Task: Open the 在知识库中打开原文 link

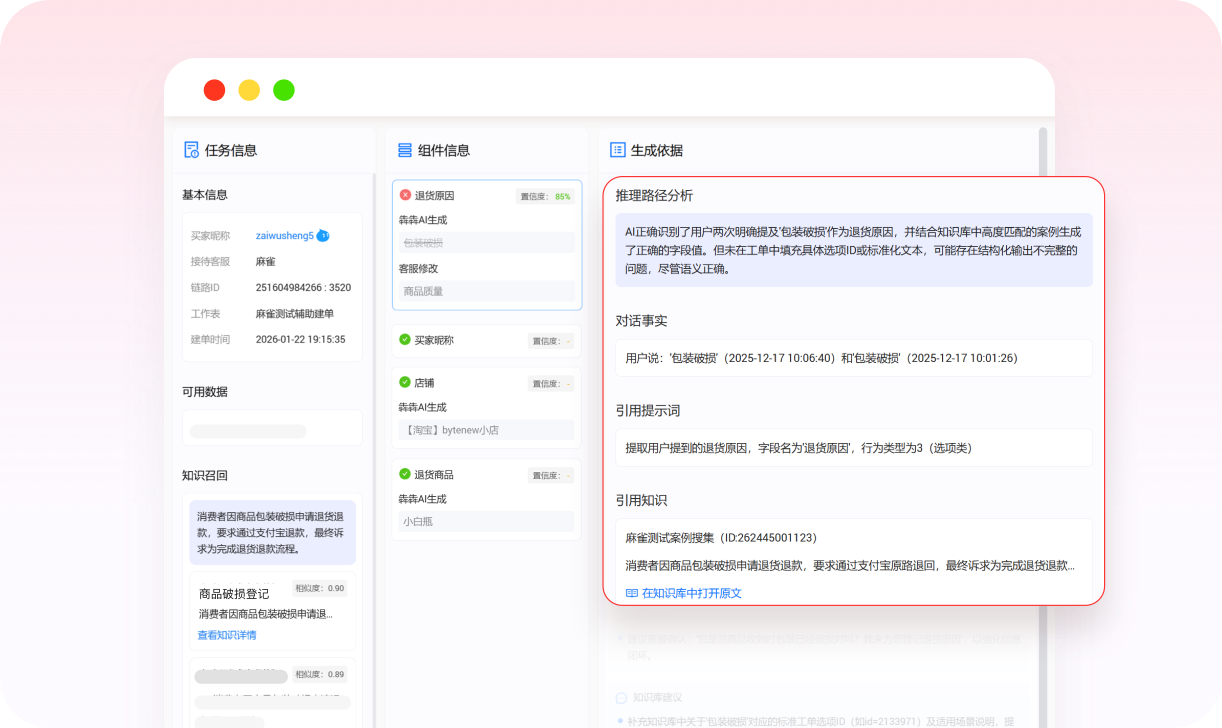Action: tap(692, 593)
